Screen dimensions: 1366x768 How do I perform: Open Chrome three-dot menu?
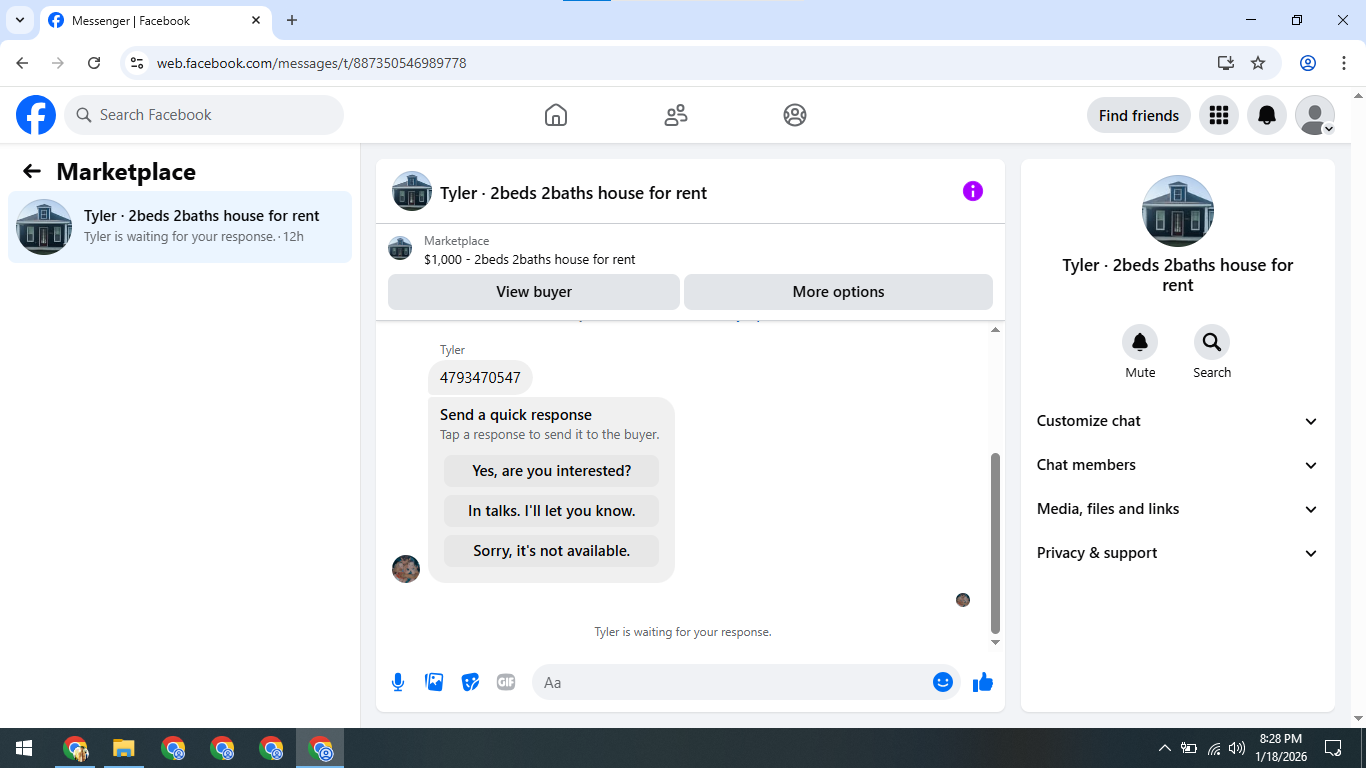tap(1343, 63)
